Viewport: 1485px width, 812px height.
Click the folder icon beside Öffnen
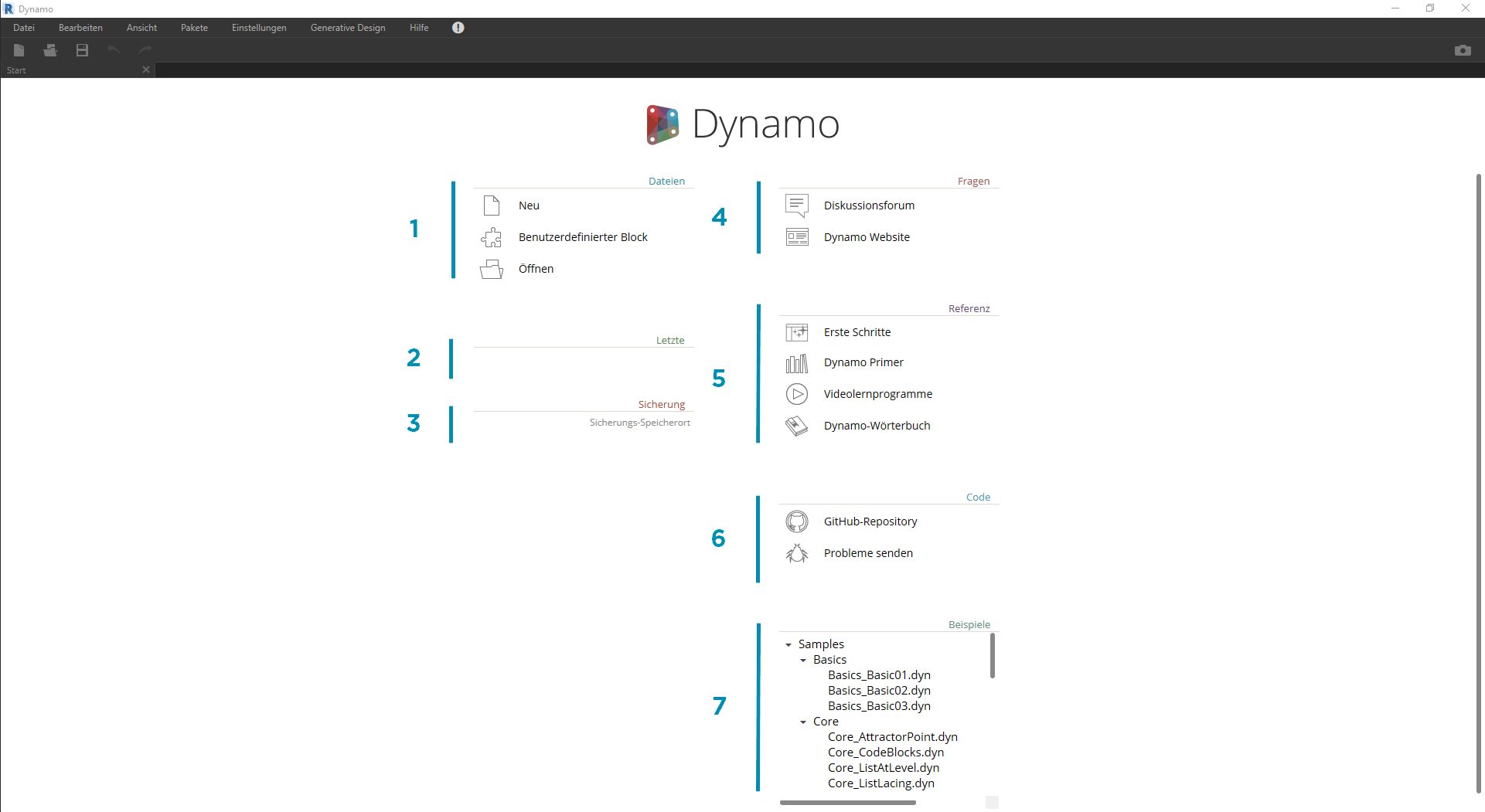pyautogui.click(x=492, y=269)
